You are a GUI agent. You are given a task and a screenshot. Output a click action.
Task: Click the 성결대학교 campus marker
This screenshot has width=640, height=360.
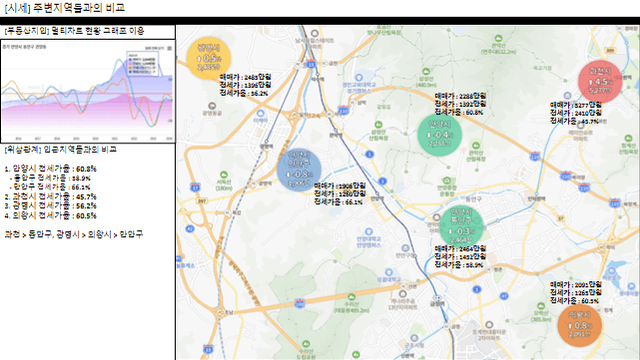[x=389, y=272]
